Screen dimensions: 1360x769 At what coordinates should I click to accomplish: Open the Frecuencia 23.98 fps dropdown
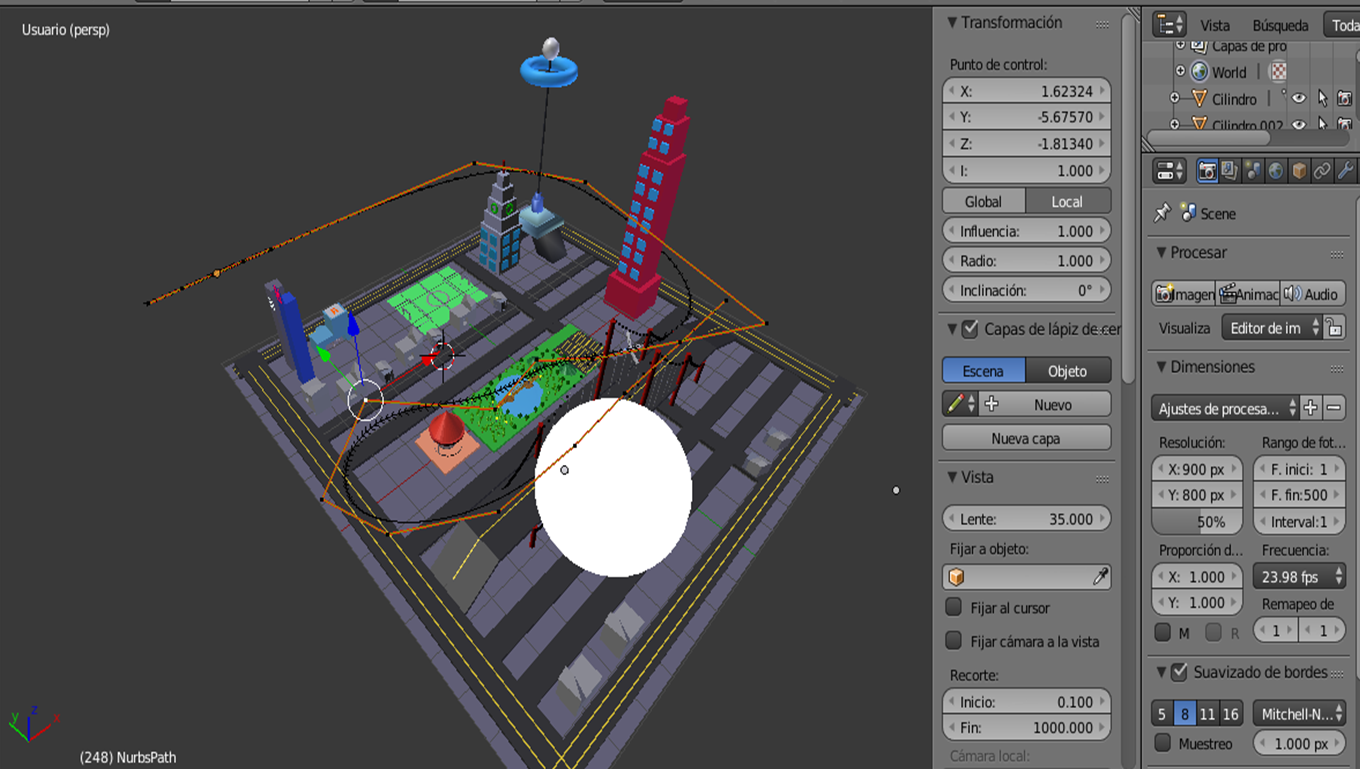(1298, 577)
